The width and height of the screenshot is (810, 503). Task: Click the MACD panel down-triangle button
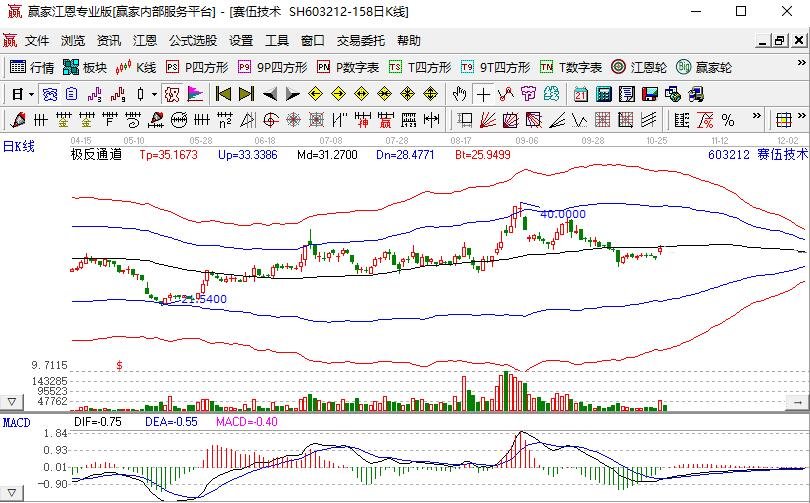(x=11, y=493)
